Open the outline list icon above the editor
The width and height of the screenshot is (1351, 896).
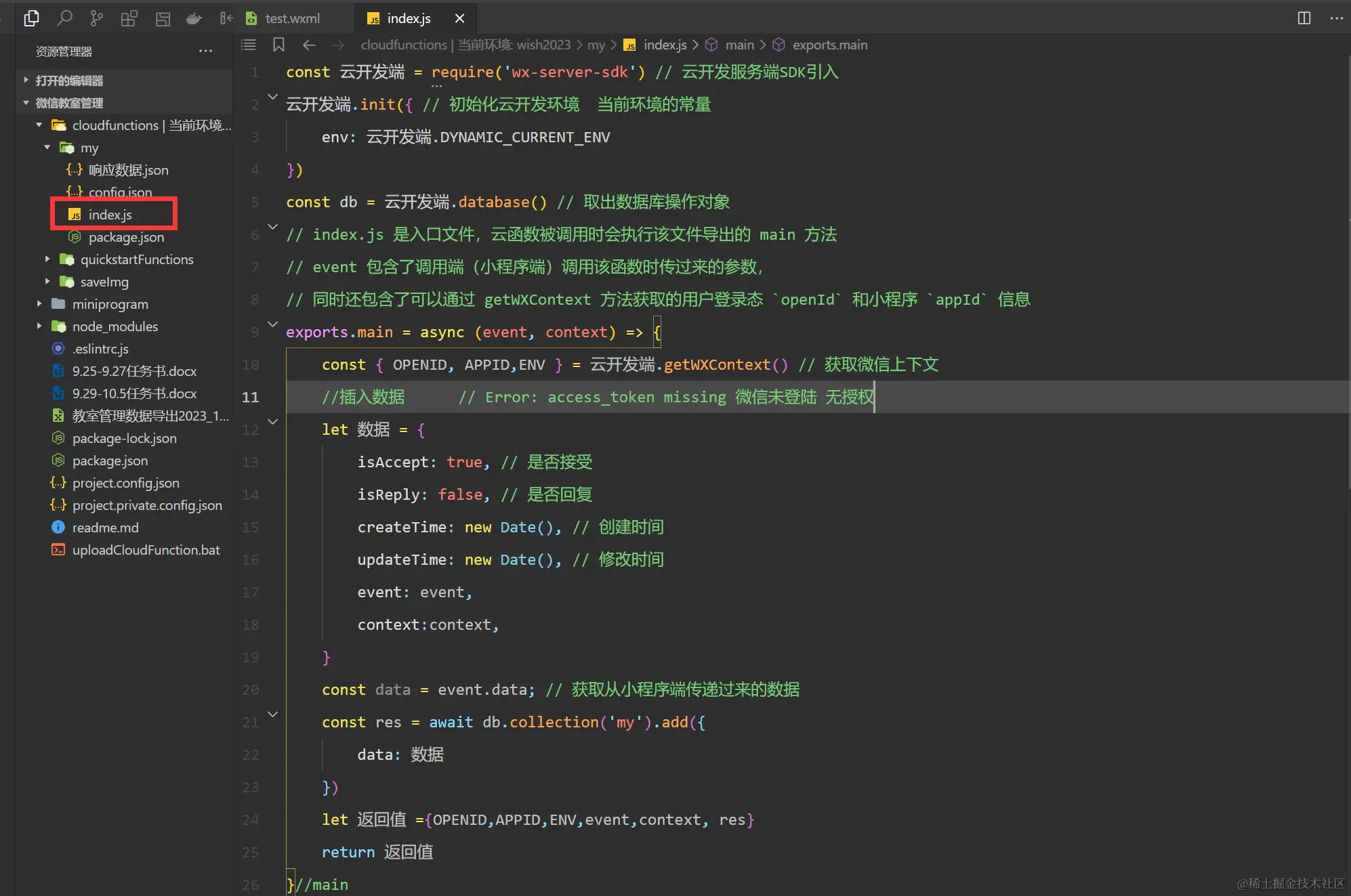click(248, 44)
